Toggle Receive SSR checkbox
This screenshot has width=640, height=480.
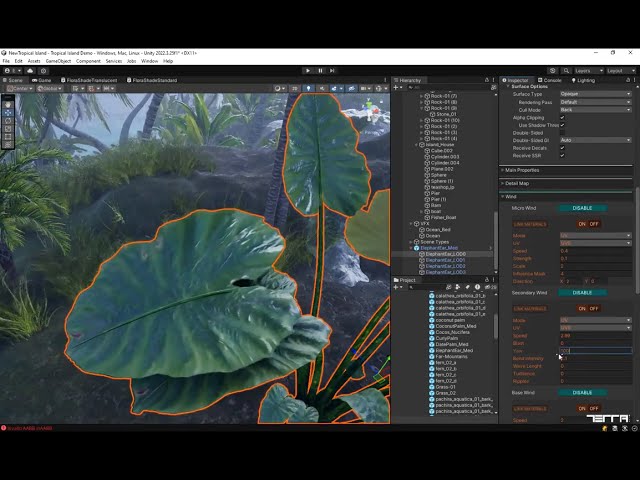562,156
